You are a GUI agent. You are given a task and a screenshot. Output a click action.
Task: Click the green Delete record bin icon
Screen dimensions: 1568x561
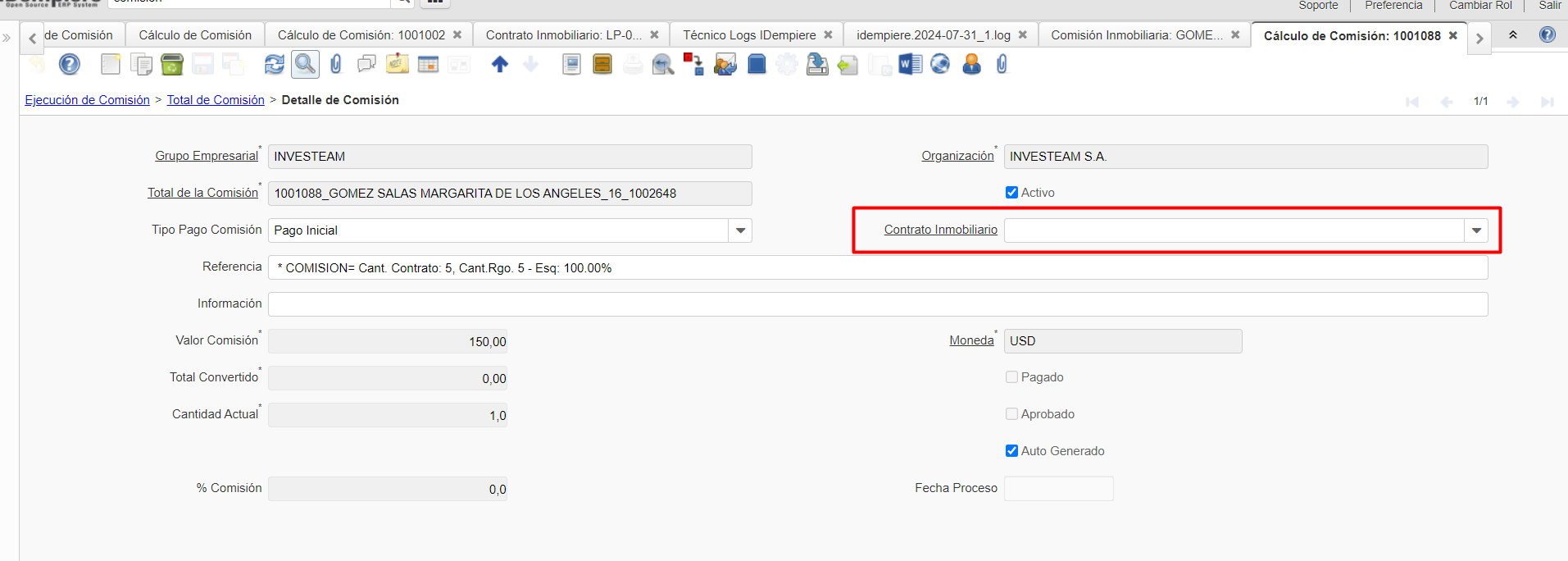coord(172,64)
